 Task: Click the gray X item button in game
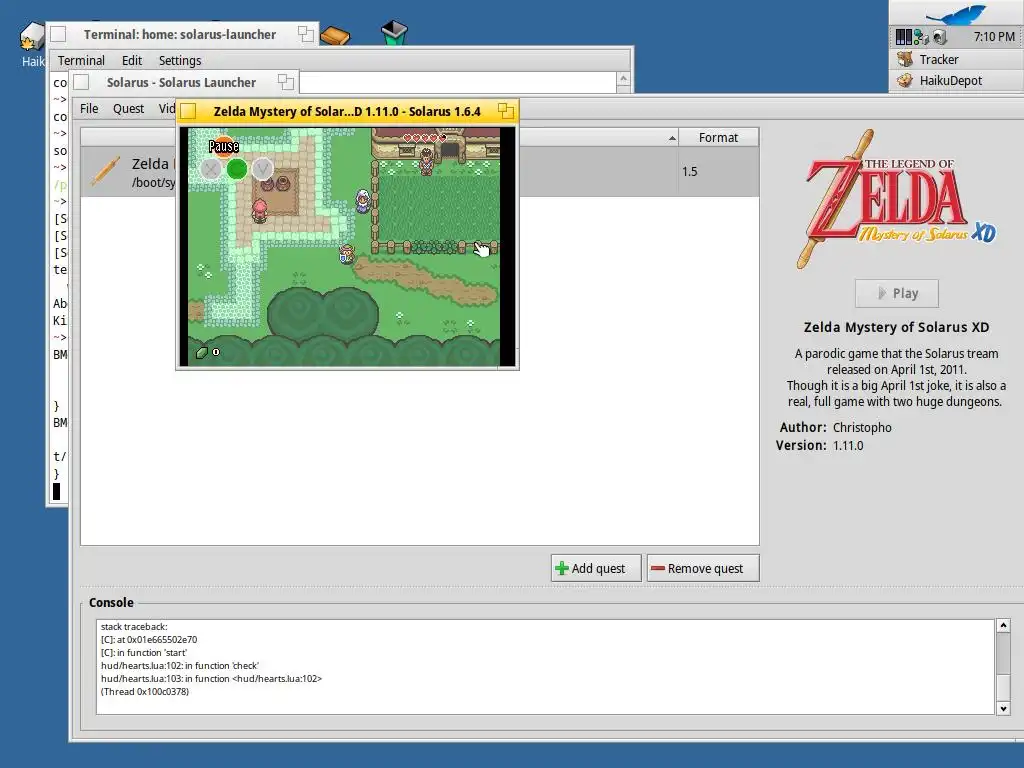coord(211,170)
